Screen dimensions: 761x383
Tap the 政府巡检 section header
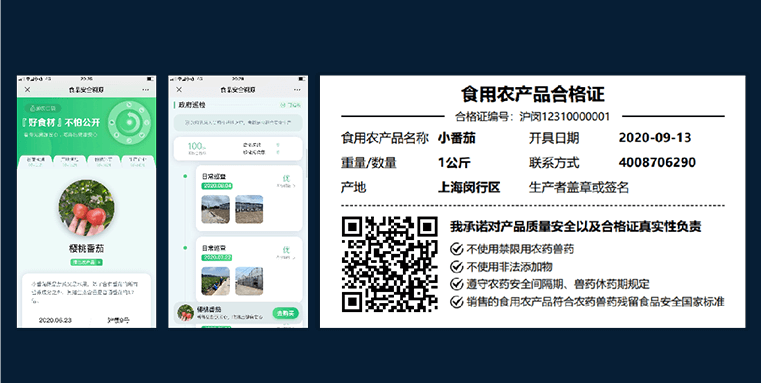[192, 105]
